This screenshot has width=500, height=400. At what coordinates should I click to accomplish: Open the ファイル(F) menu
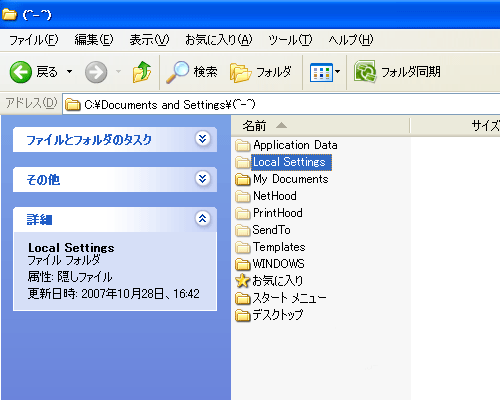33,40
